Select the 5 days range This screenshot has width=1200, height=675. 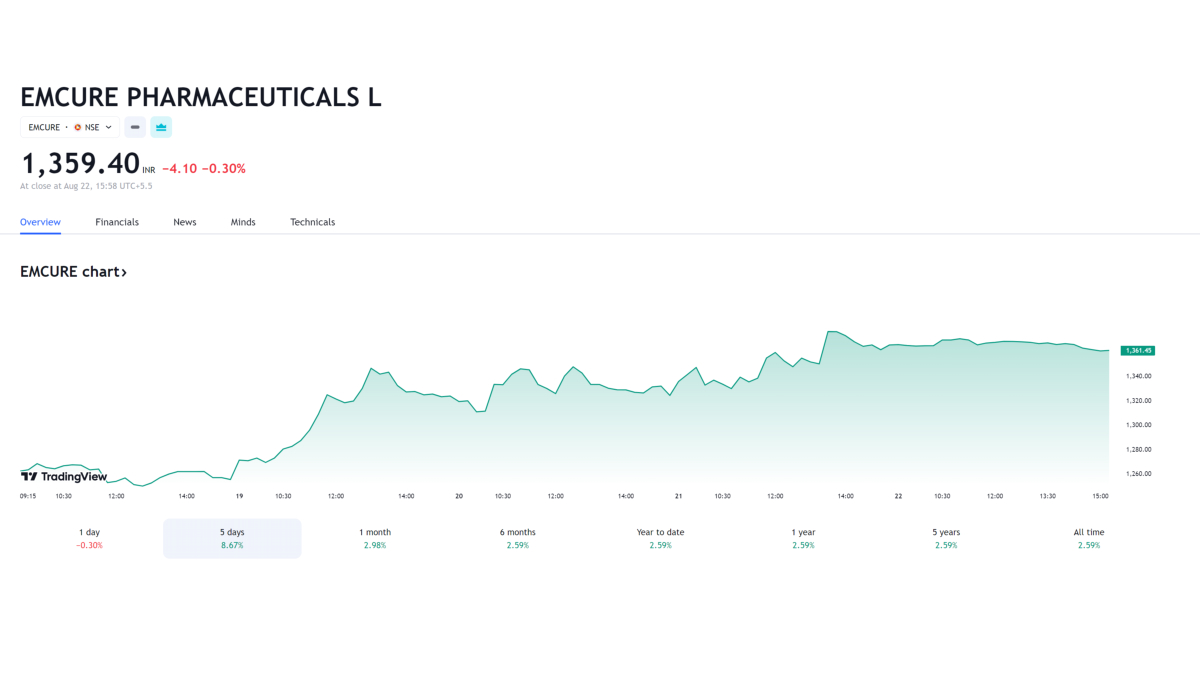click(x=232, y=538)
